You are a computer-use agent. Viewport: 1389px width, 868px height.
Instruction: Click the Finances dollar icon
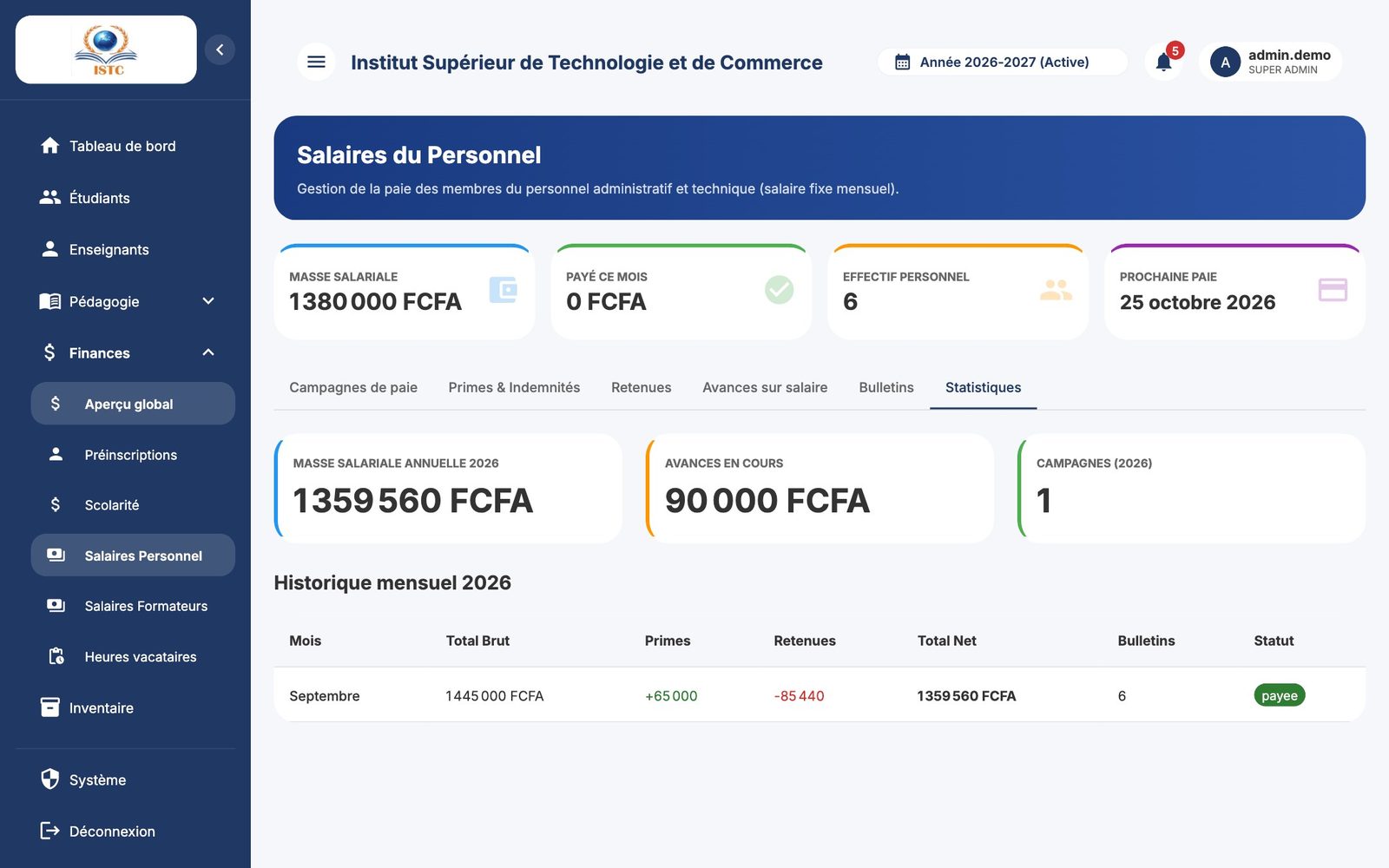click(x=49, y=352)
